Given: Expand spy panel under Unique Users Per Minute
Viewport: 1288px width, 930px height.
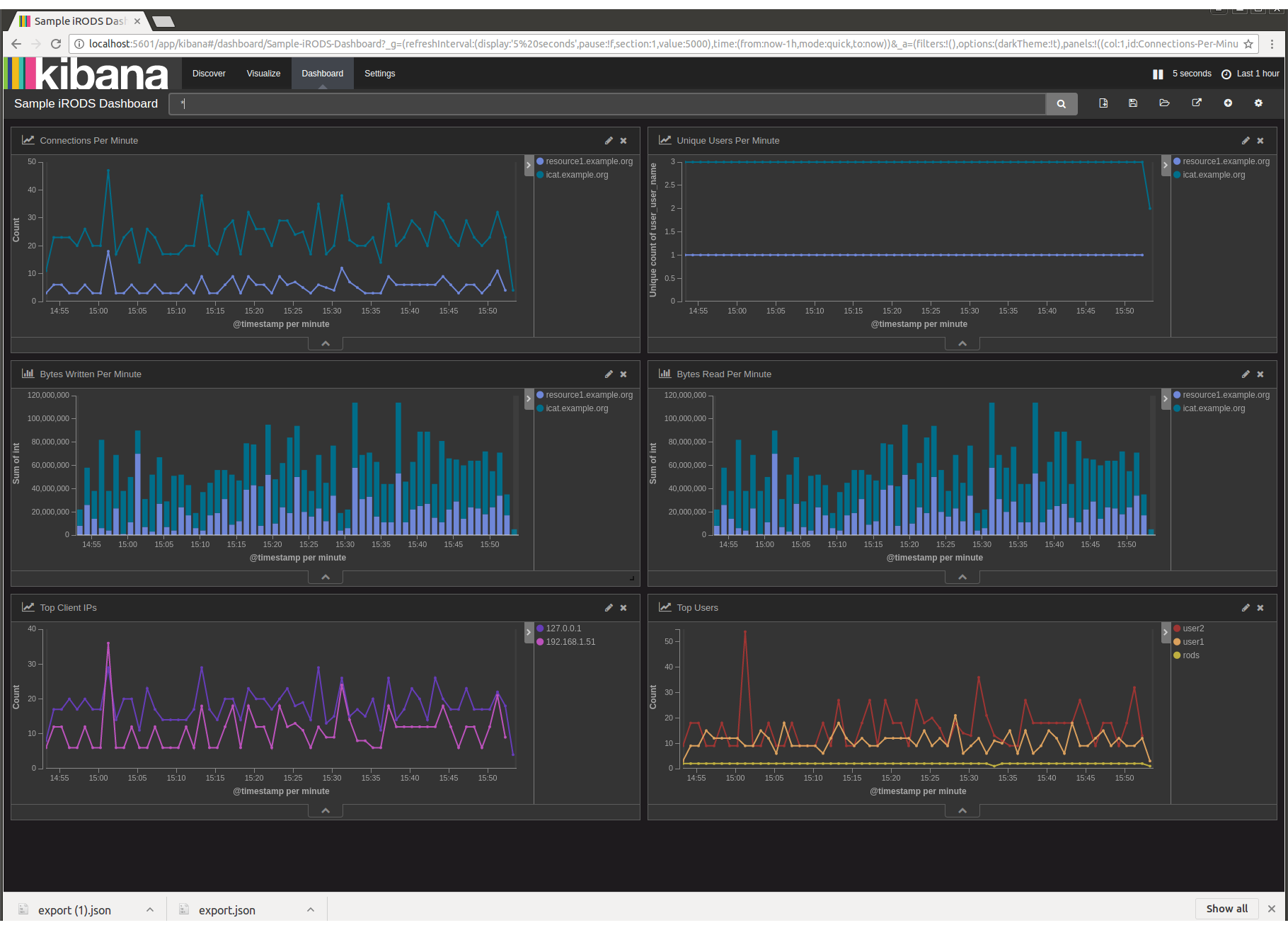Looking at the screenshot, I should click(962, 344).
